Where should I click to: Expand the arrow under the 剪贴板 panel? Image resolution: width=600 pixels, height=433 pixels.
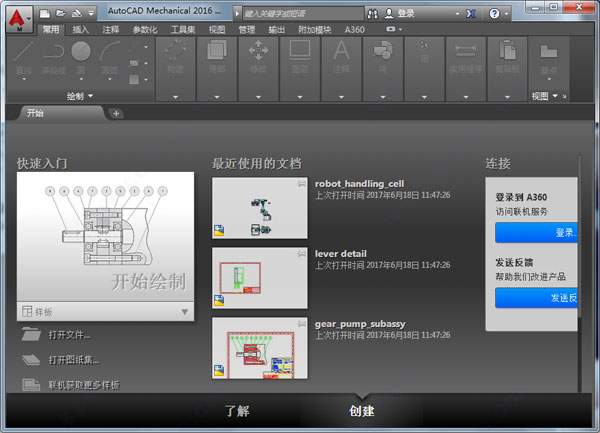[507, 97]
